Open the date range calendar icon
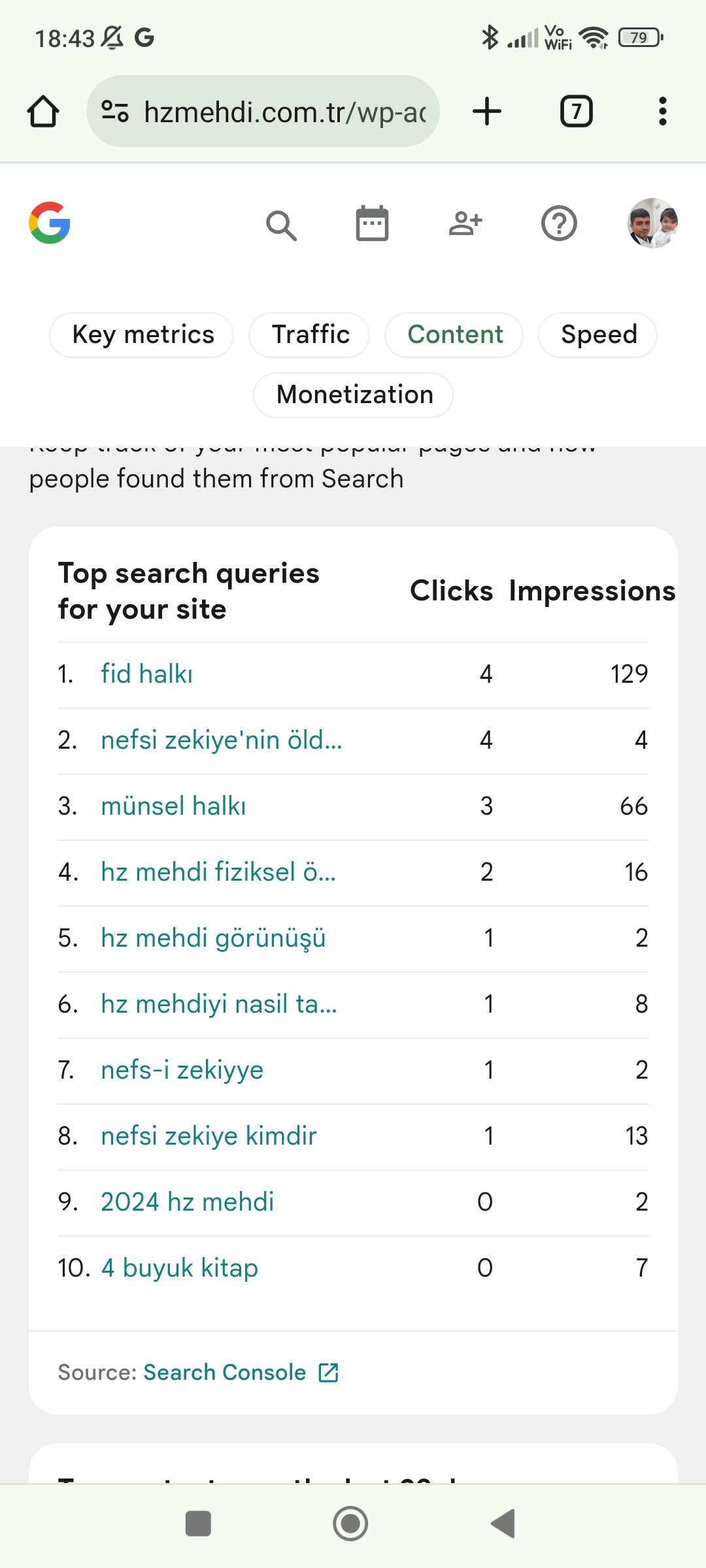Screen dimensions: 706x1568 point(372,224)
